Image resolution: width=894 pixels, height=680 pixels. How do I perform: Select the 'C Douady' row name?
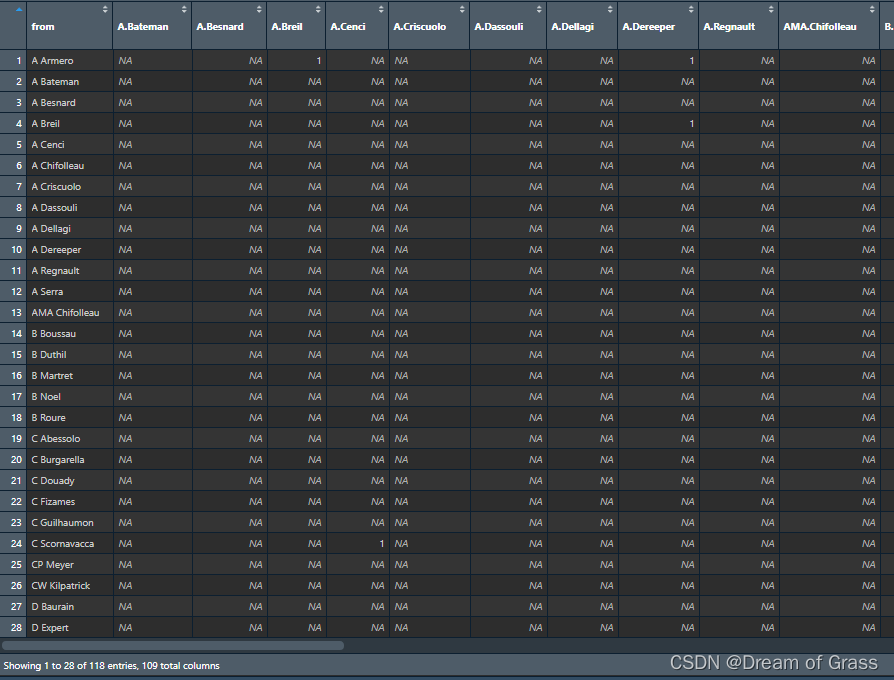[x=52, y=481]
